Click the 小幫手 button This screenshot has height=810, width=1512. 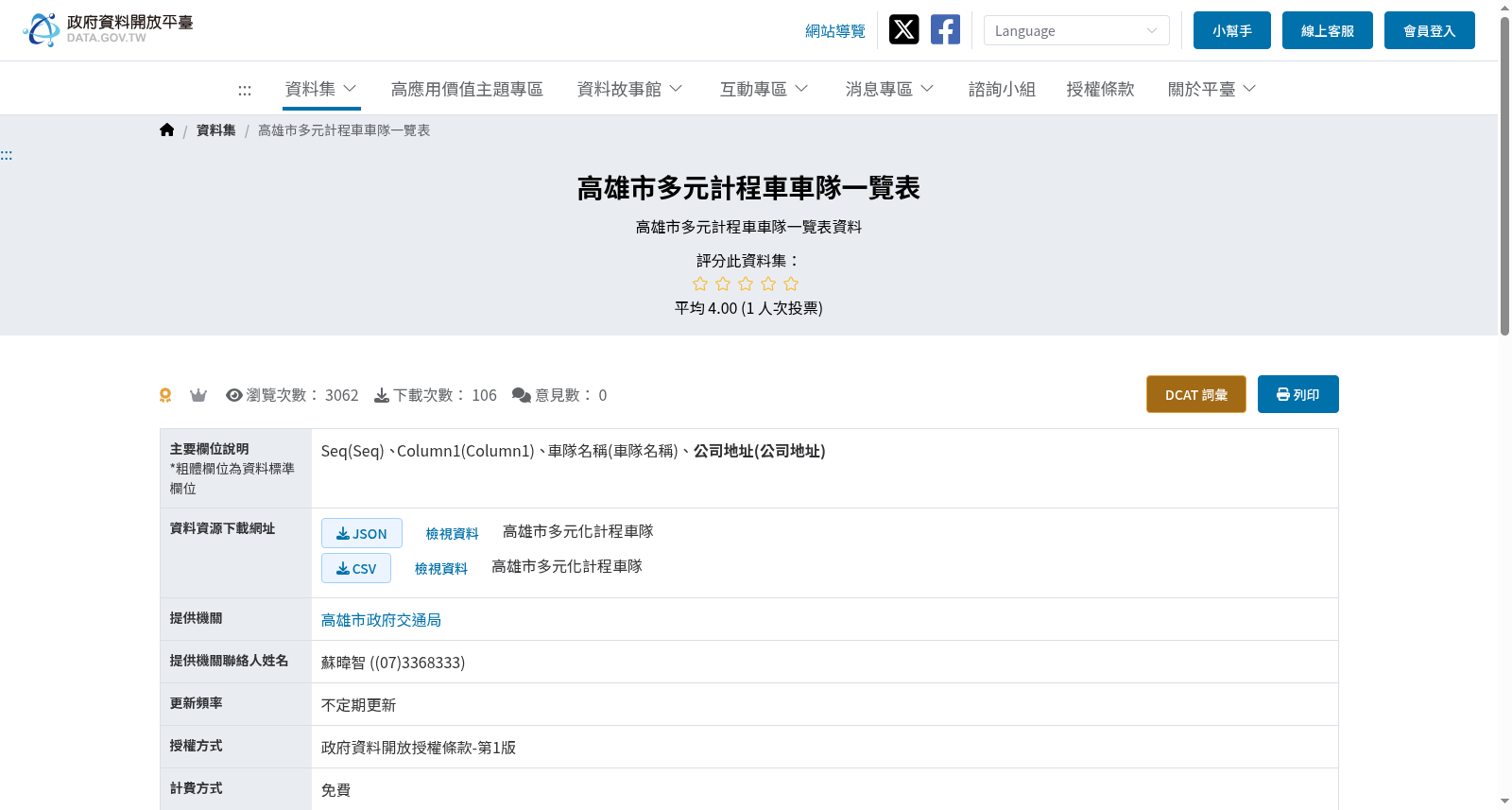click(x=1232, y=30)
